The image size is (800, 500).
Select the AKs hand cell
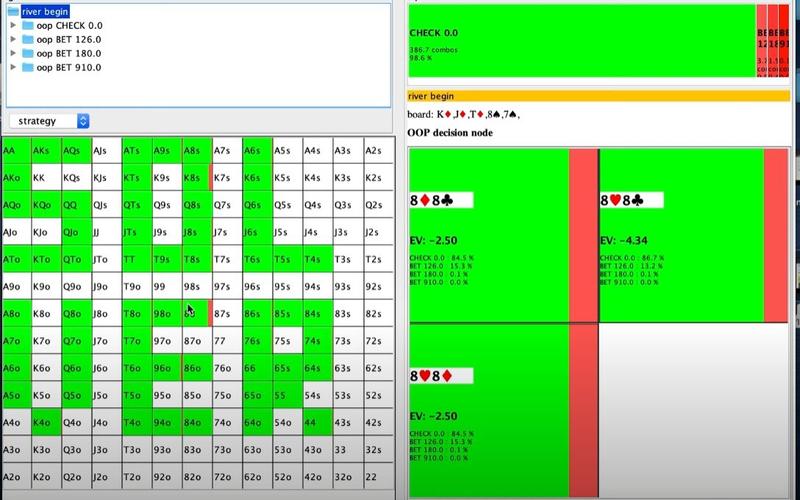point(46,151)
